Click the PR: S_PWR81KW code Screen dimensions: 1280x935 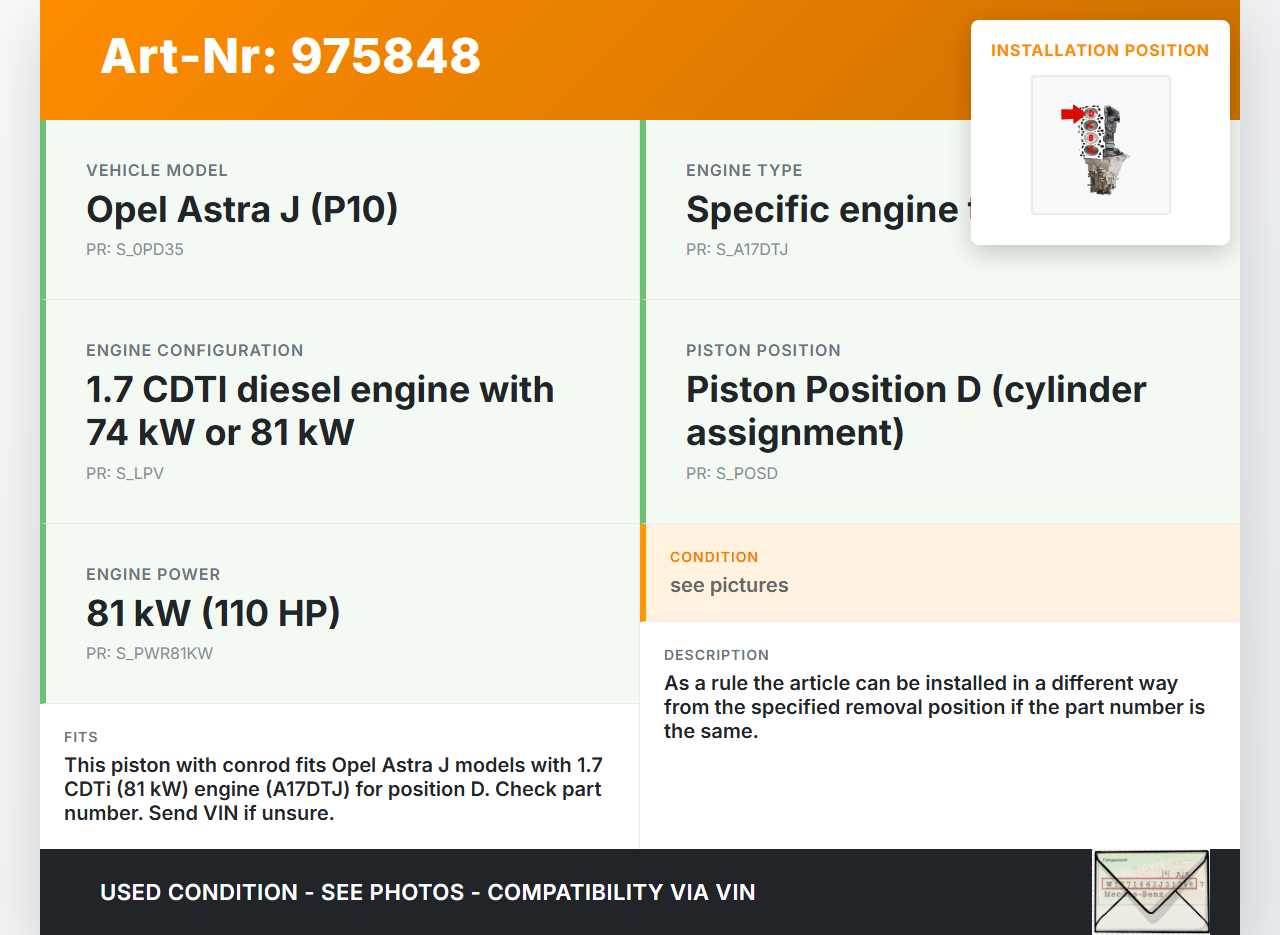tap(149, 654)
